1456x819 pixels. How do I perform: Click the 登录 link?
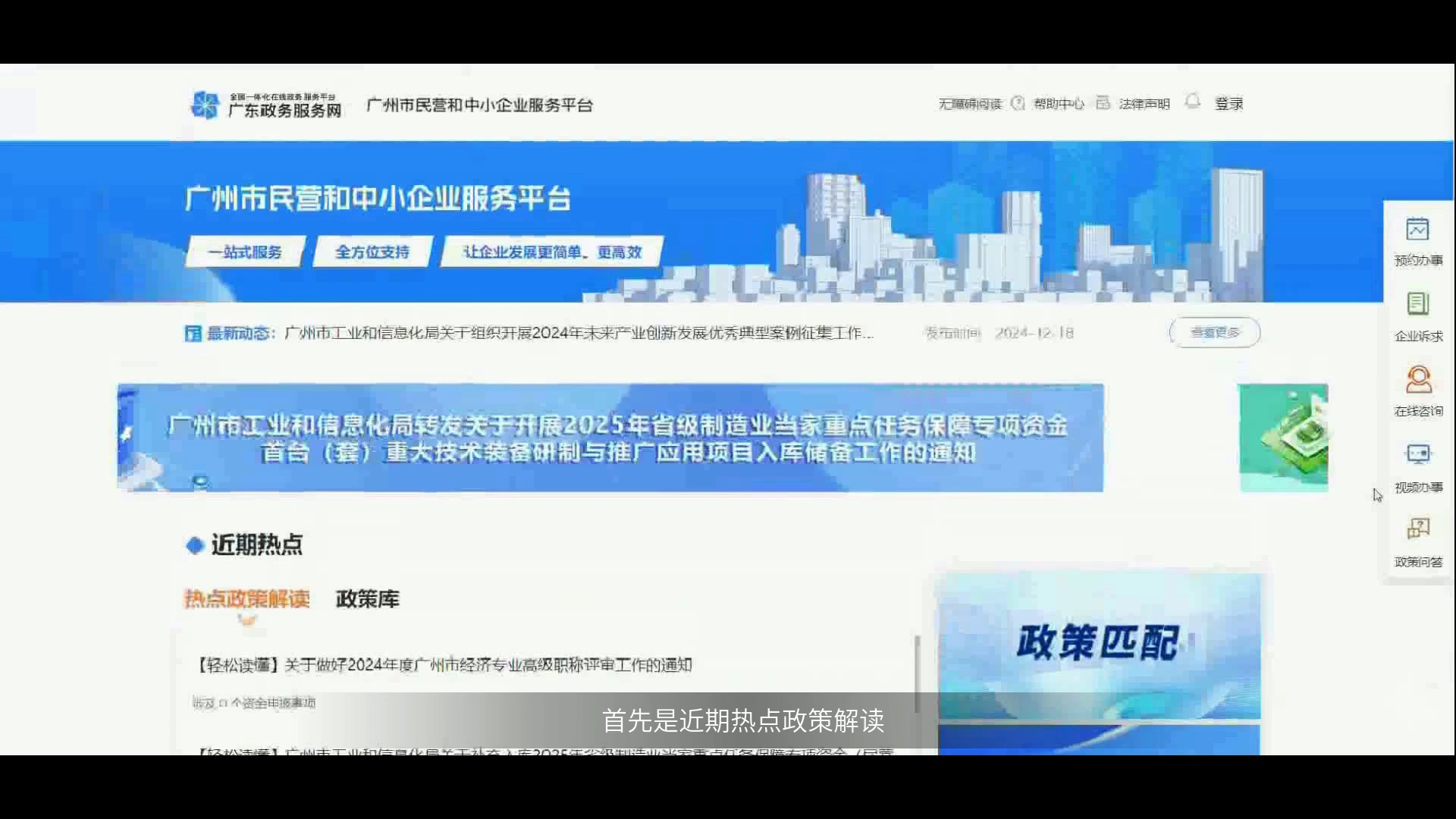coord(1228,104)
